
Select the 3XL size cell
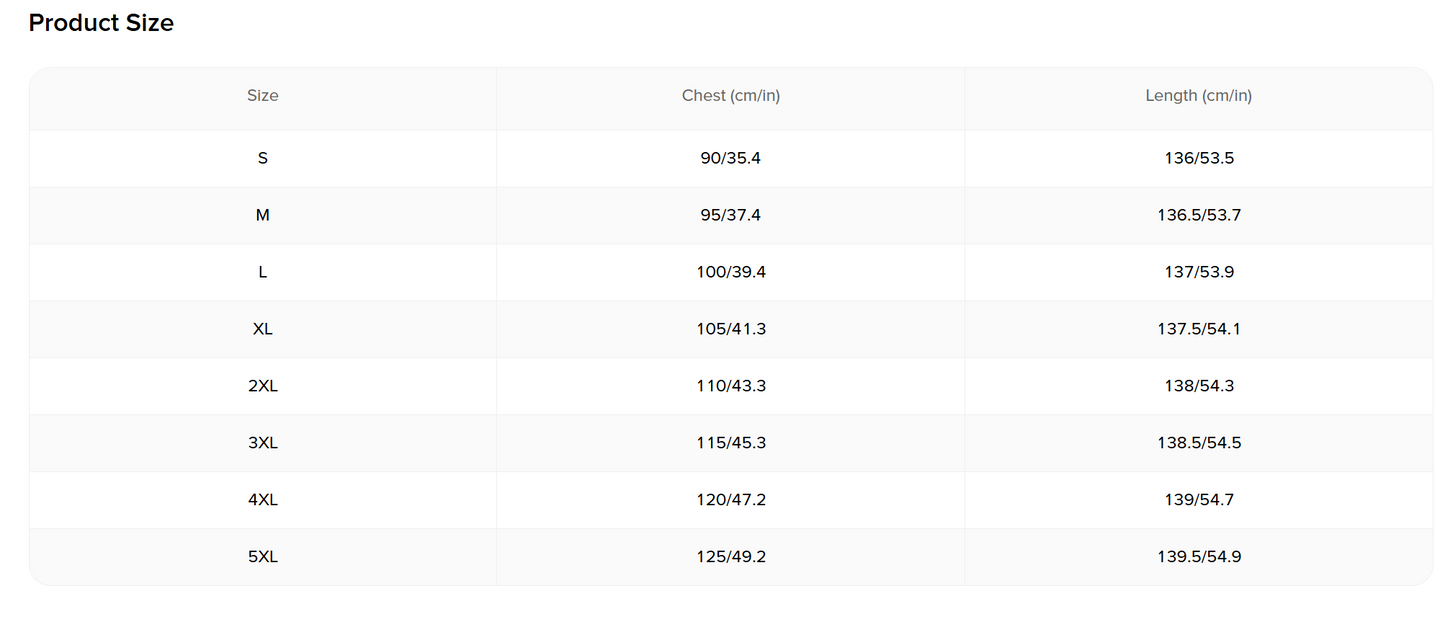(x=263, y=443)
